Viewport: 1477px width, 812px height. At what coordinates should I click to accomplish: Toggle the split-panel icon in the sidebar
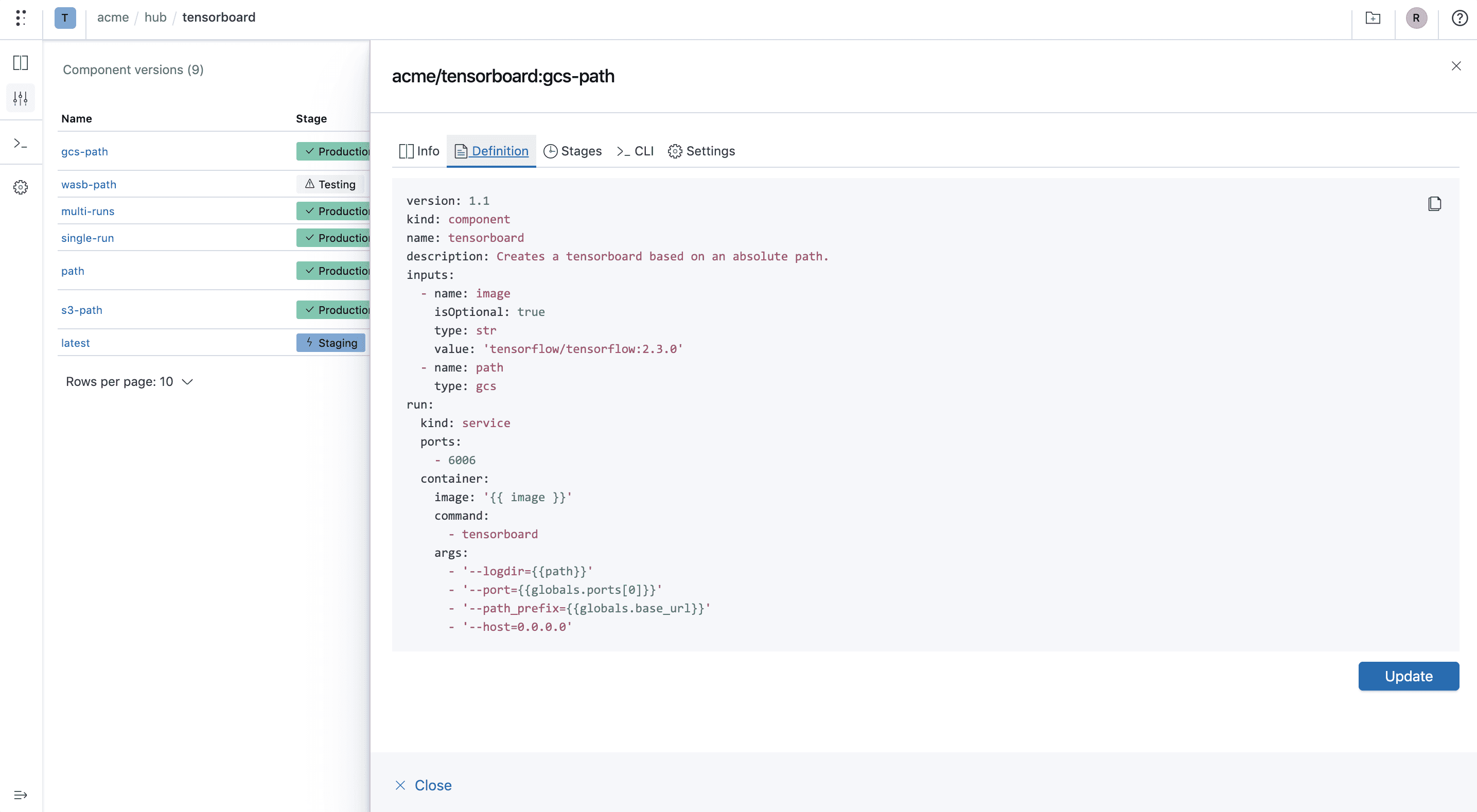click(21, 62)
